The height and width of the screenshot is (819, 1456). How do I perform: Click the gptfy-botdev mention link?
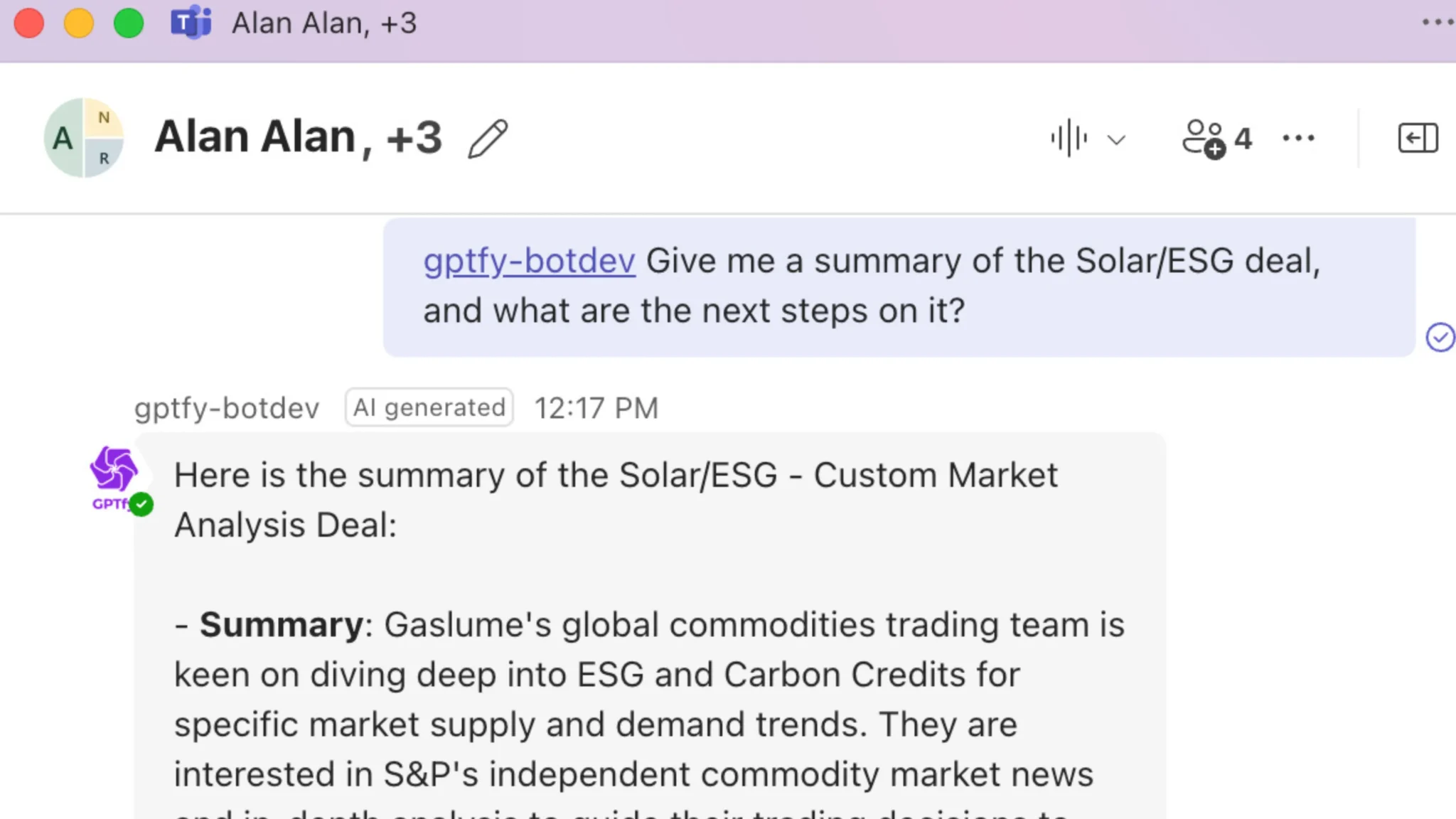[x=529, y=261]
